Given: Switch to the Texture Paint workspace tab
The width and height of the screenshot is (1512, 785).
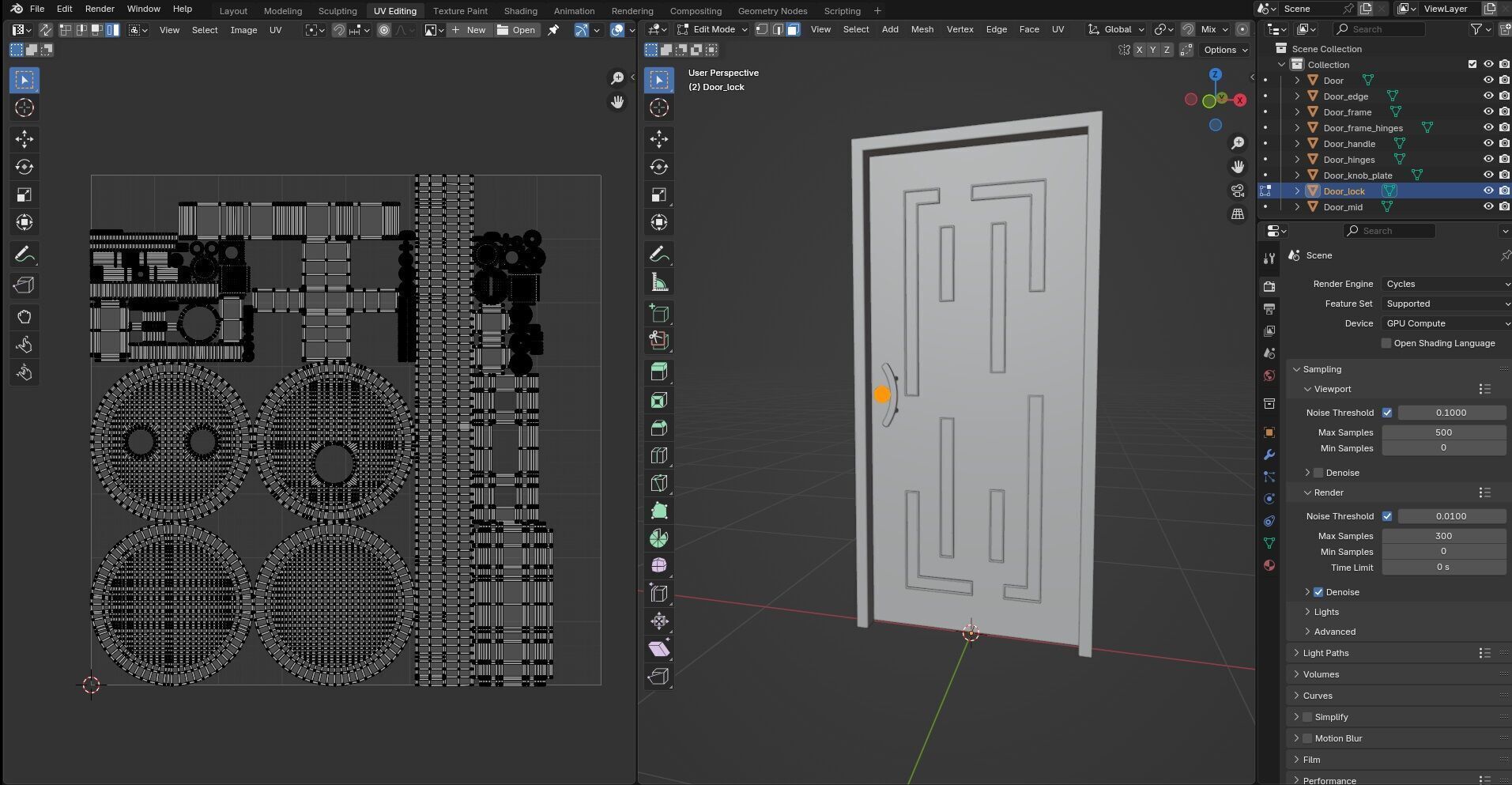Looking at the screenshot, I should 460,11.
